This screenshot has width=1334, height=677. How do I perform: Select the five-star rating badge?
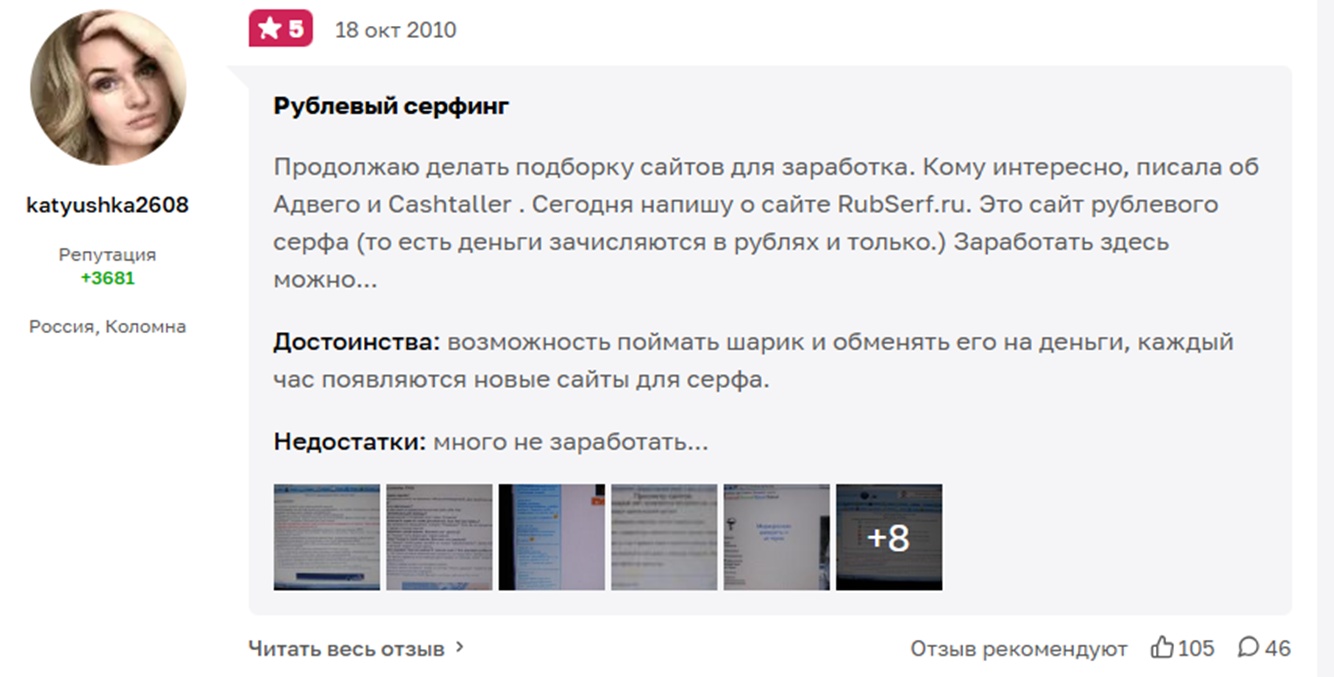pyautogui.click(x=281, y=29)
